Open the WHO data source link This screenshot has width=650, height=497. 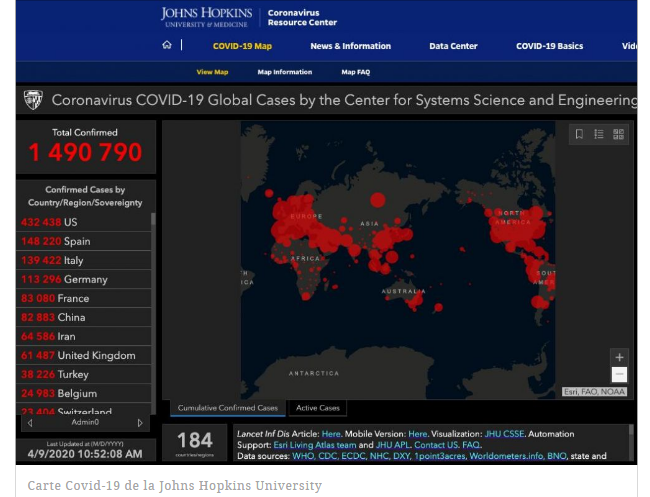point(303,456)
